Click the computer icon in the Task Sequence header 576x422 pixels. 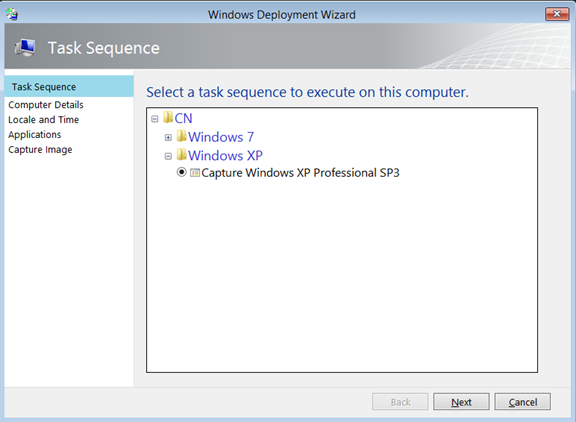(x=25, y=48)
